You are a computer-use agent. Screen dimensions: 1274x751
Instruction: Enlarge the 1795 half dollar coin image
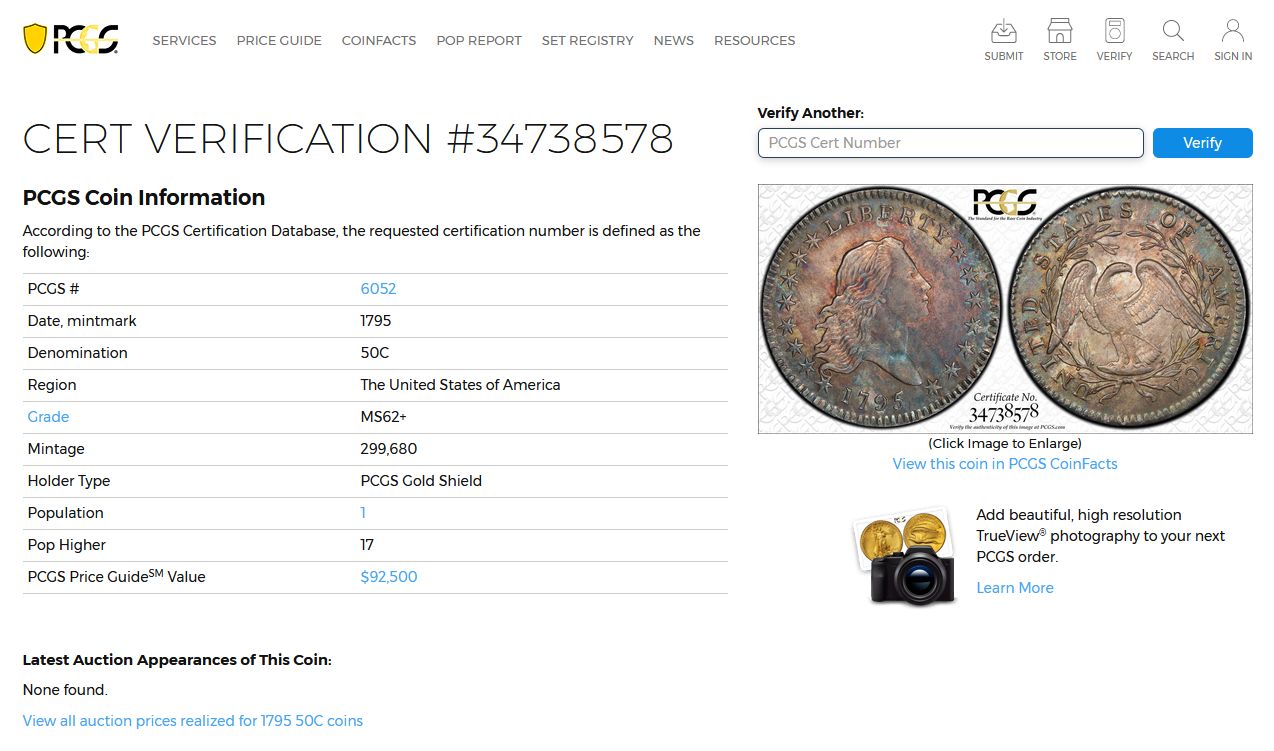tap(1005, 309)
